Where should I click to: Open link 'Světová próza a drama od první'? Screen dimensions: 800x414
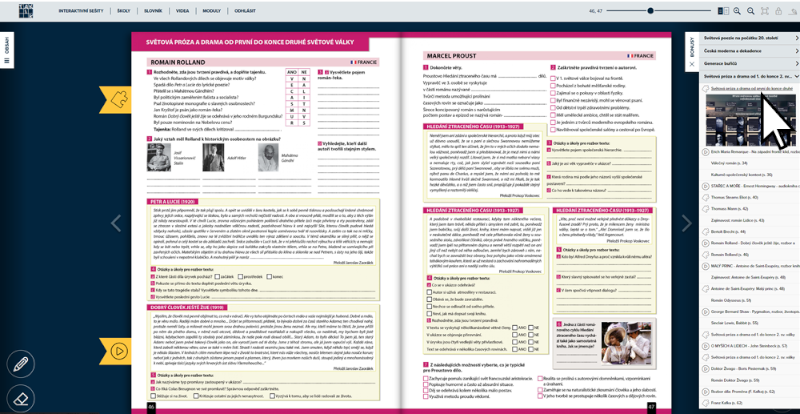click(x=752, y=89)
